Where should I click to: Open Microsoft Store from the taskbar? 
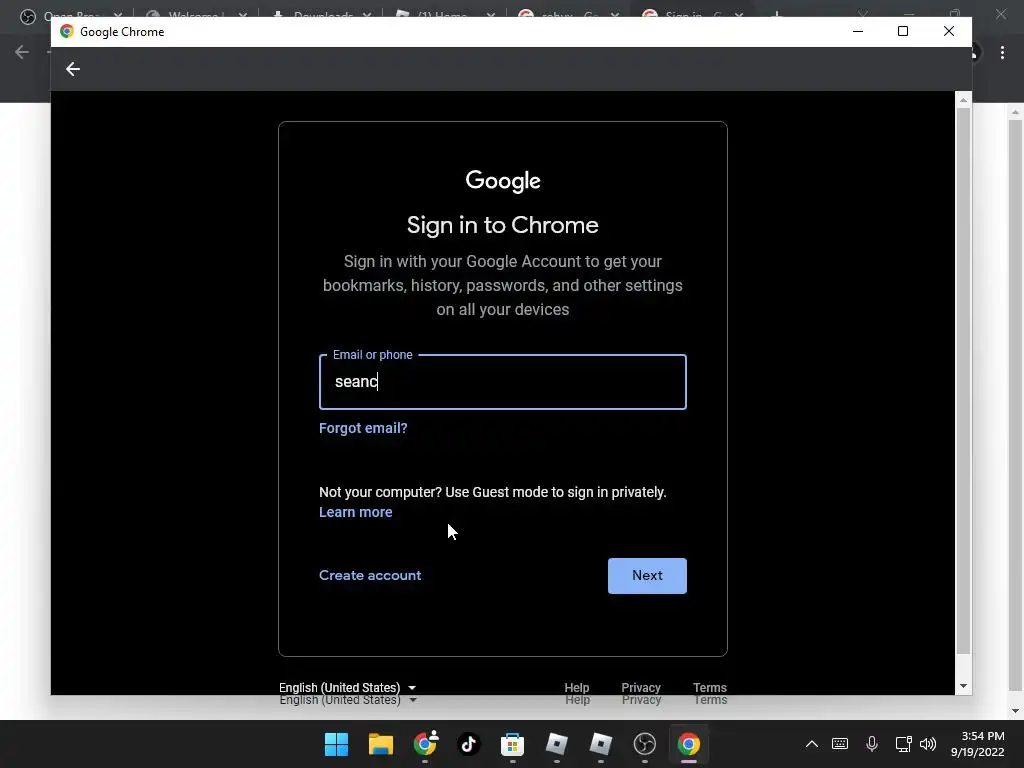click(x=513, y=744)
